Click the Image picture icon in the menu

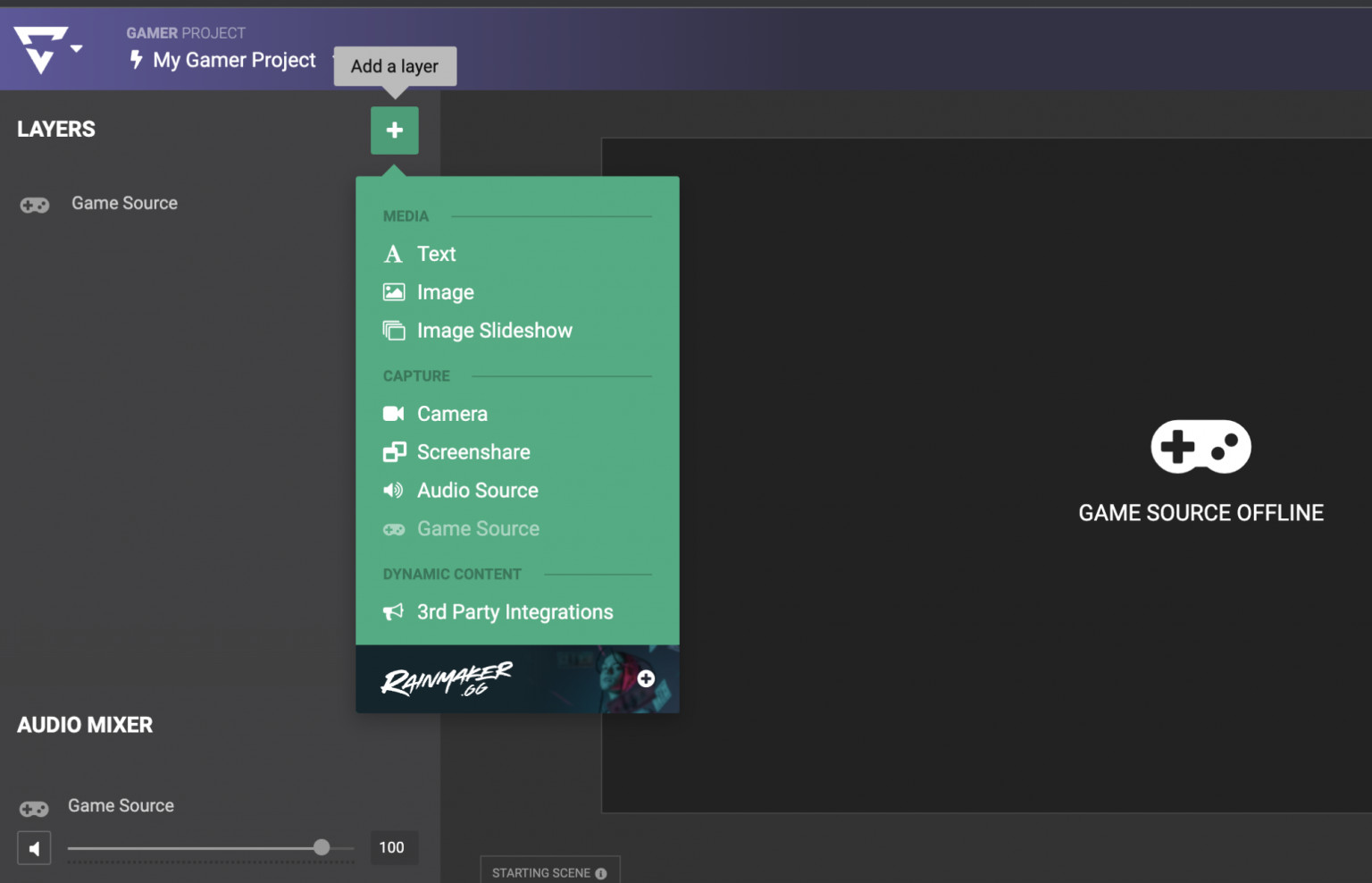[394, 291]
